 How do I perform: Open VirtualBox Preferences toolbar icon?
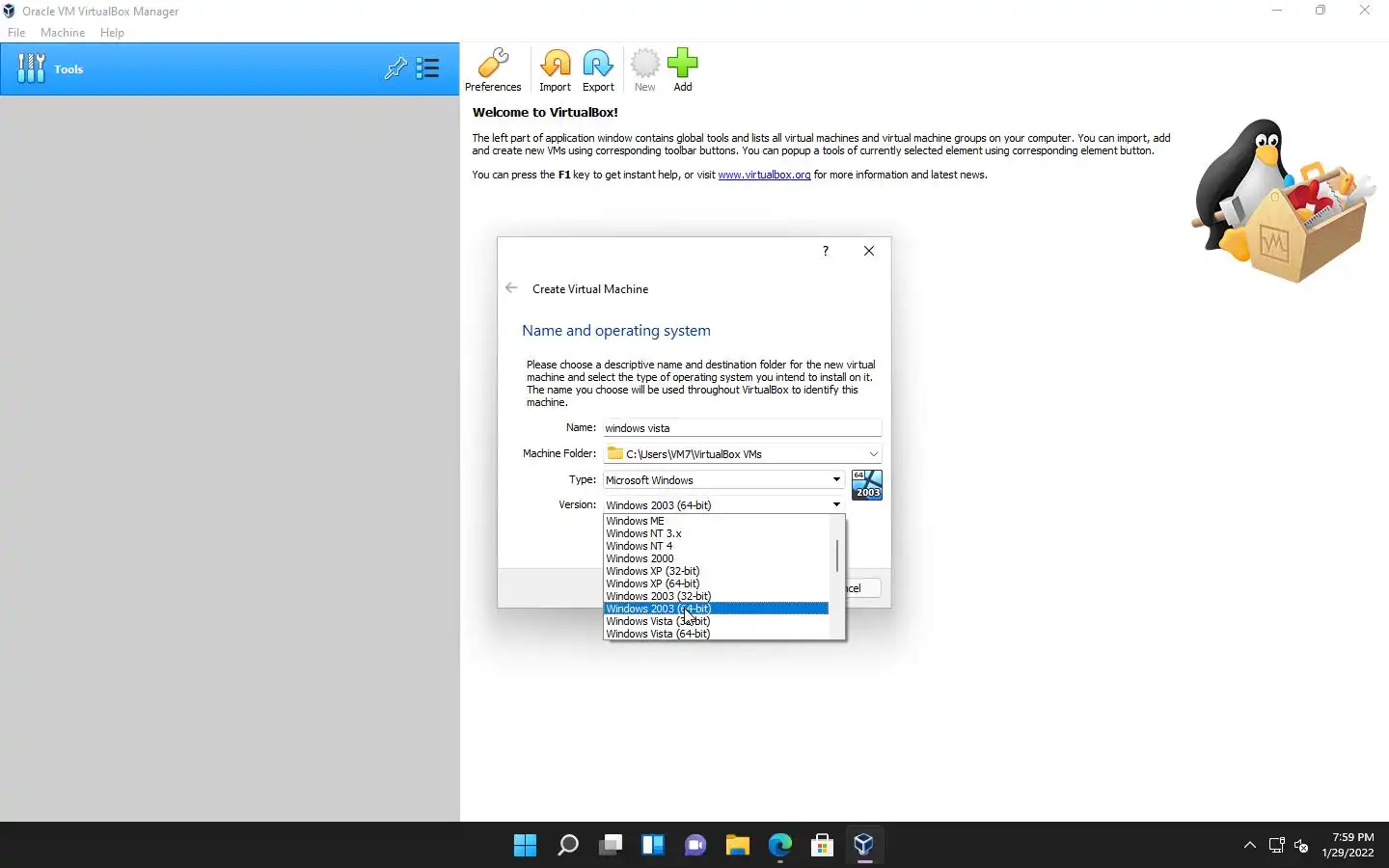493,69
